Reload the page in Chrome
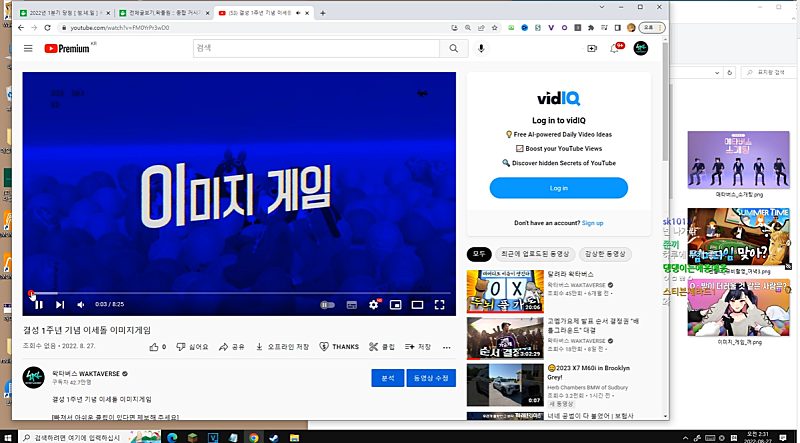 click(47, 28)
